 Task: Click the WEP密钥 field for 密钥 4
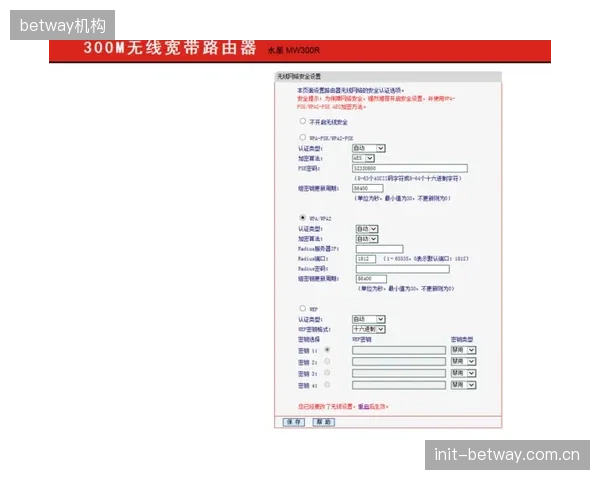(399, 385)
